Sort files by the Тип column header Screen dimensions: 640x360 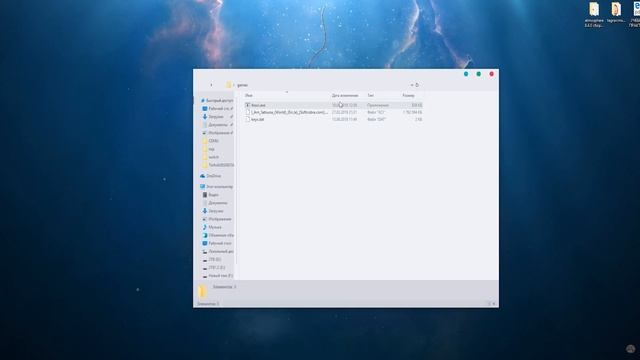[370, 96]
